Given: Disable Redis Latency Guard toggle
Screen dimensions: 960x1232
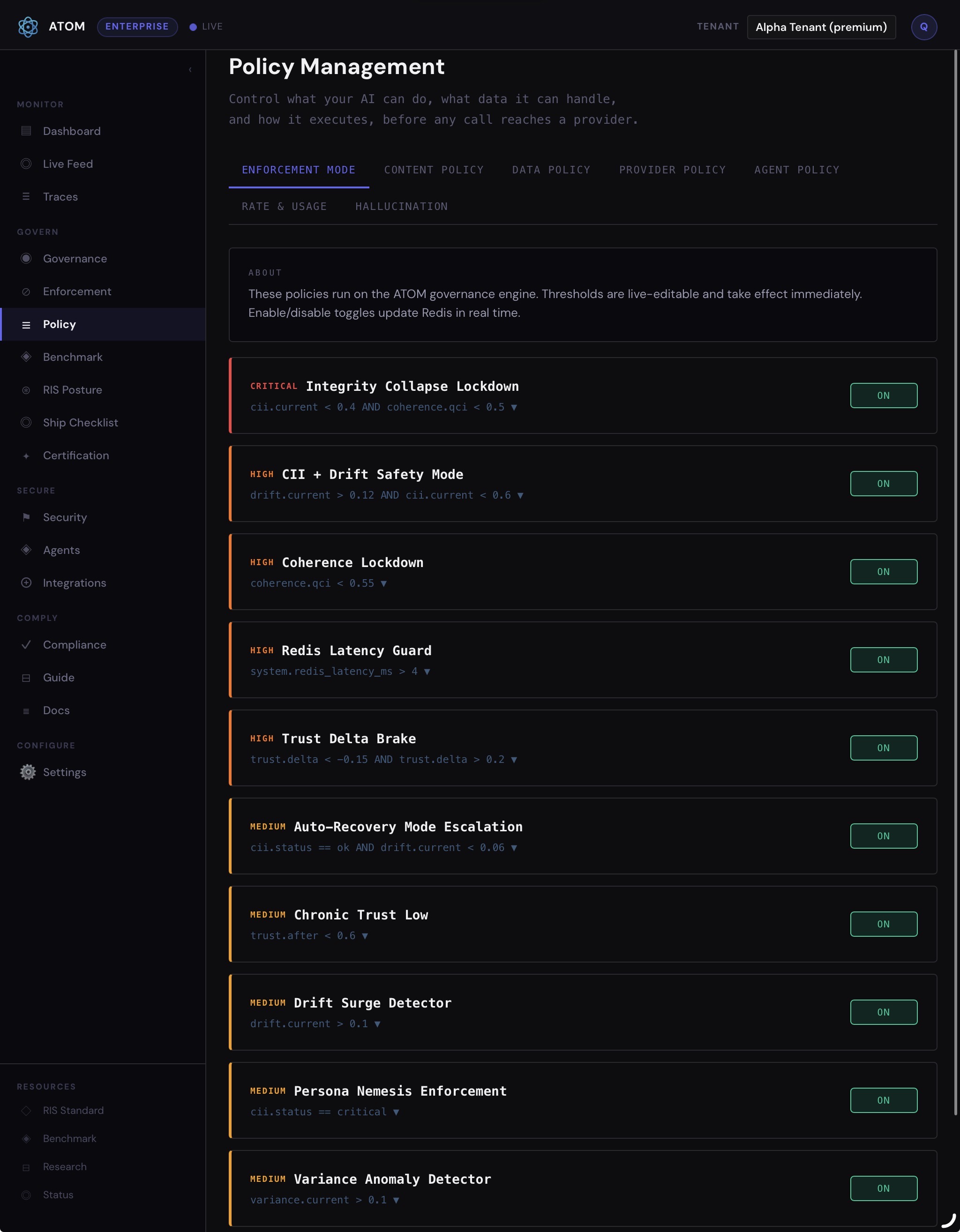Looking at the screenshot, I should [883, 659].
